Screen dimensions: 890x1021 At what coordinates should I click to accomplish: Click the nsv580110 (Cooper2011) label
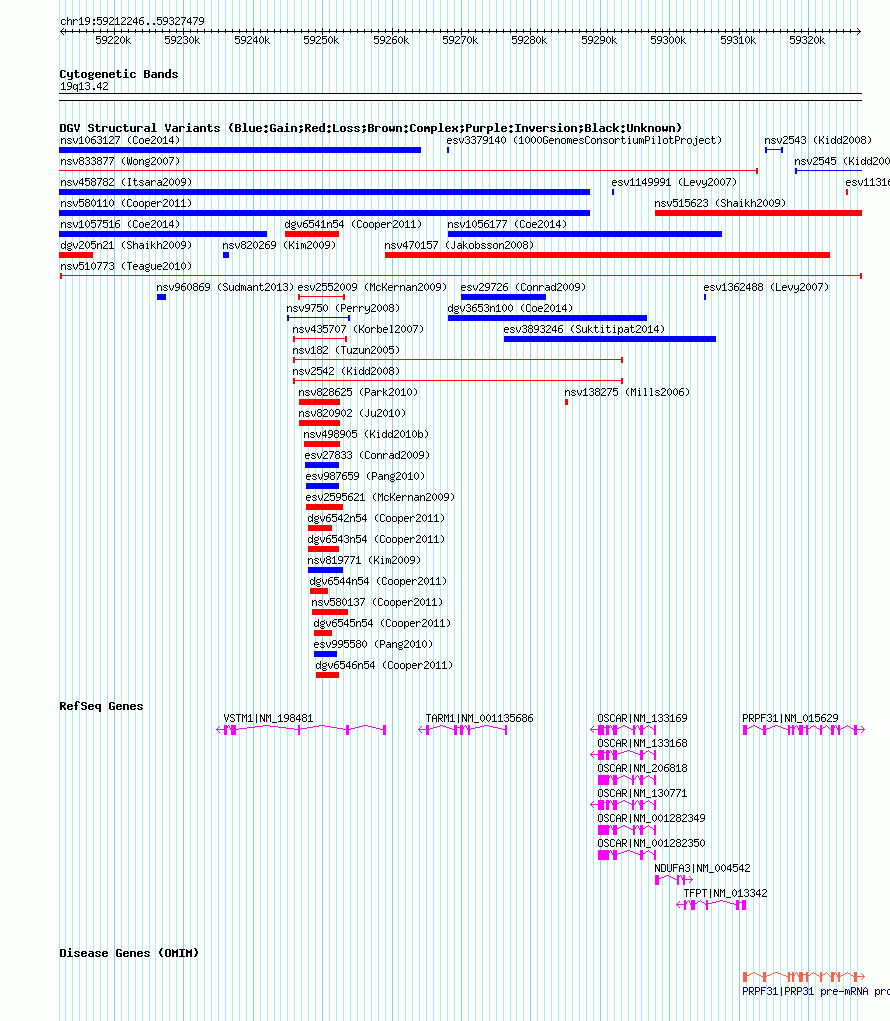point(126,203)
